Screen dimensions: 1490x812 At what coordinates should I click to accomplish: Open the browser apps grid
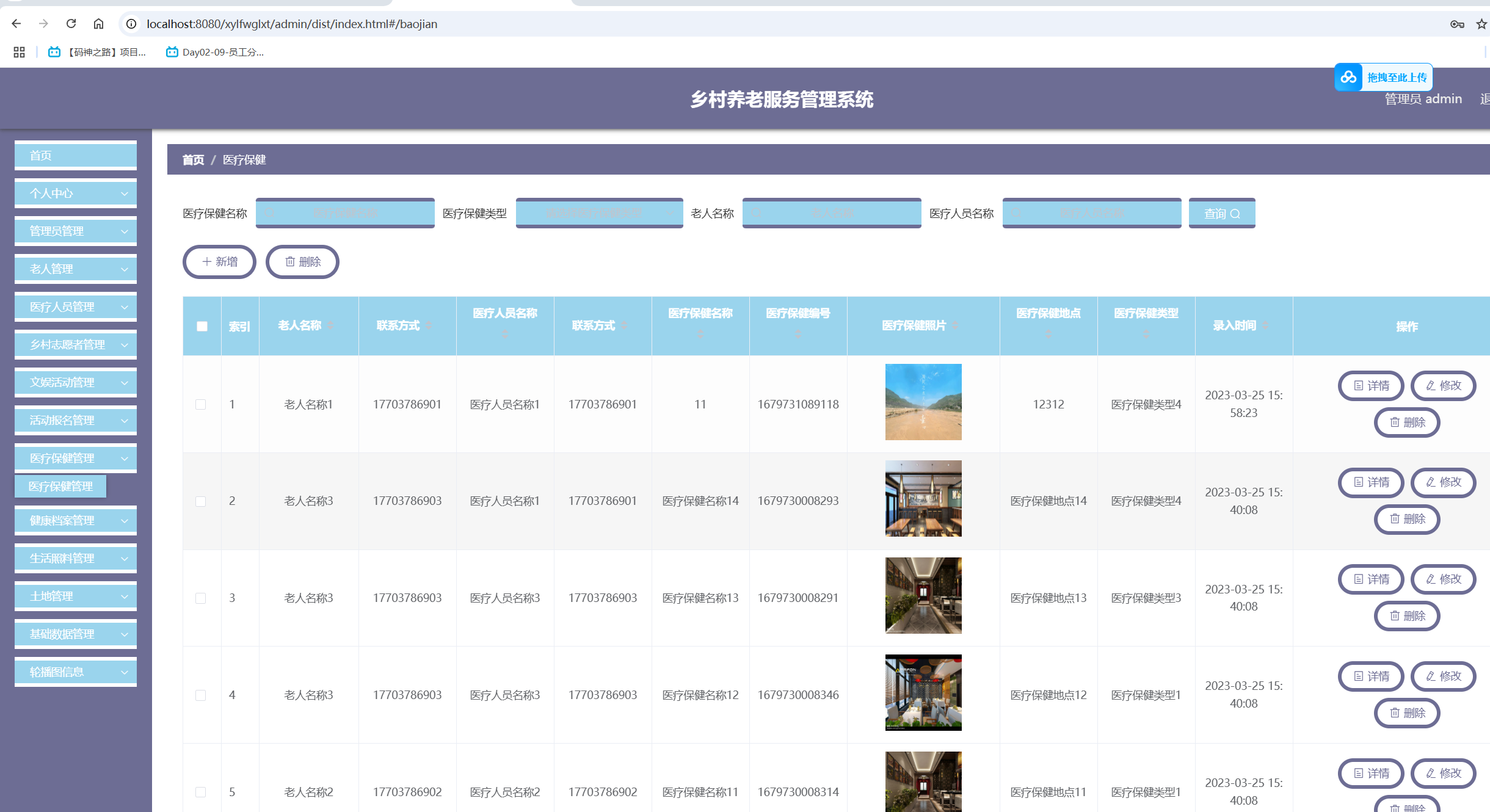click(19, 52)
